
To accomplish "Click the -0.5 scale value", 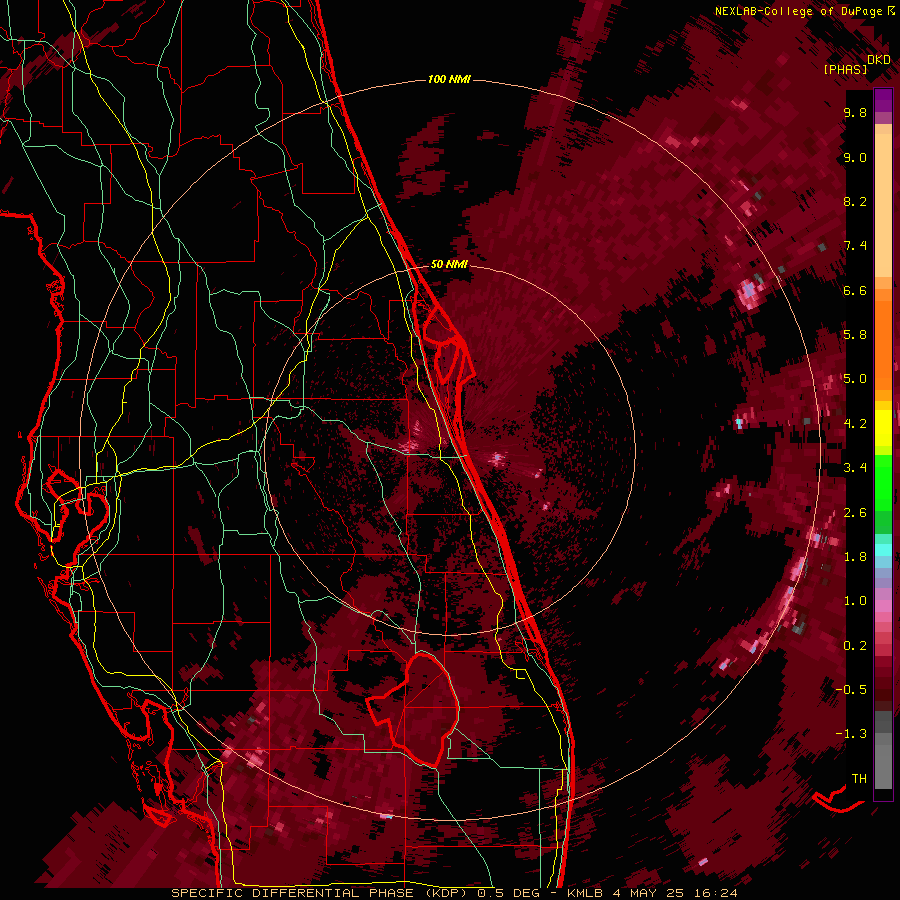I will 851,690.
